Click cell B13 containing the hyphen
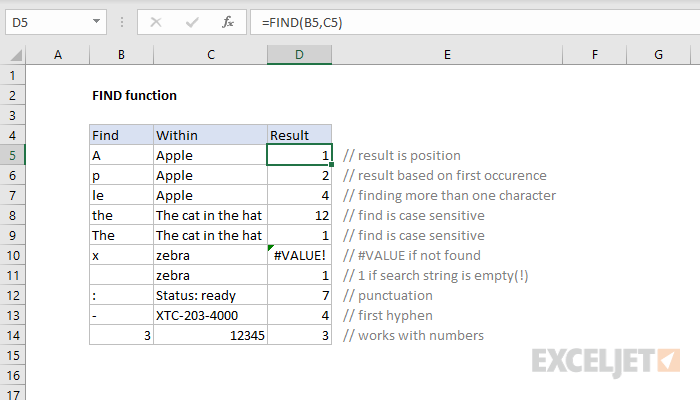Image resolution: width=700 pixels, height=400 pixels. 121,316
